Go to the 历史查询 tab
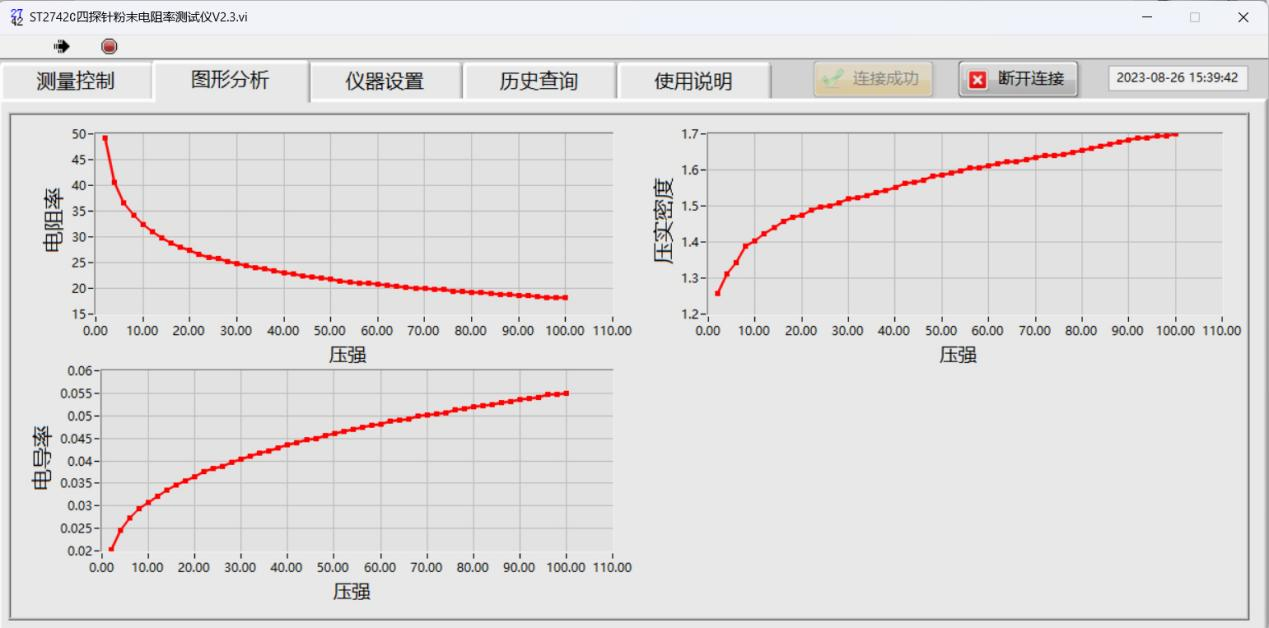 (539, 81)
